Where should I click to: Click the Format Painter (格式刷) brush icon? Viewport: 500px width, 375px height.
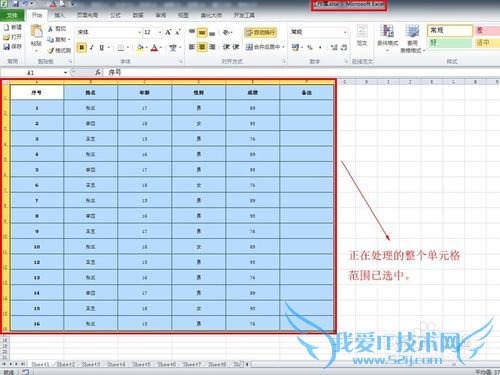coord(51,50)
